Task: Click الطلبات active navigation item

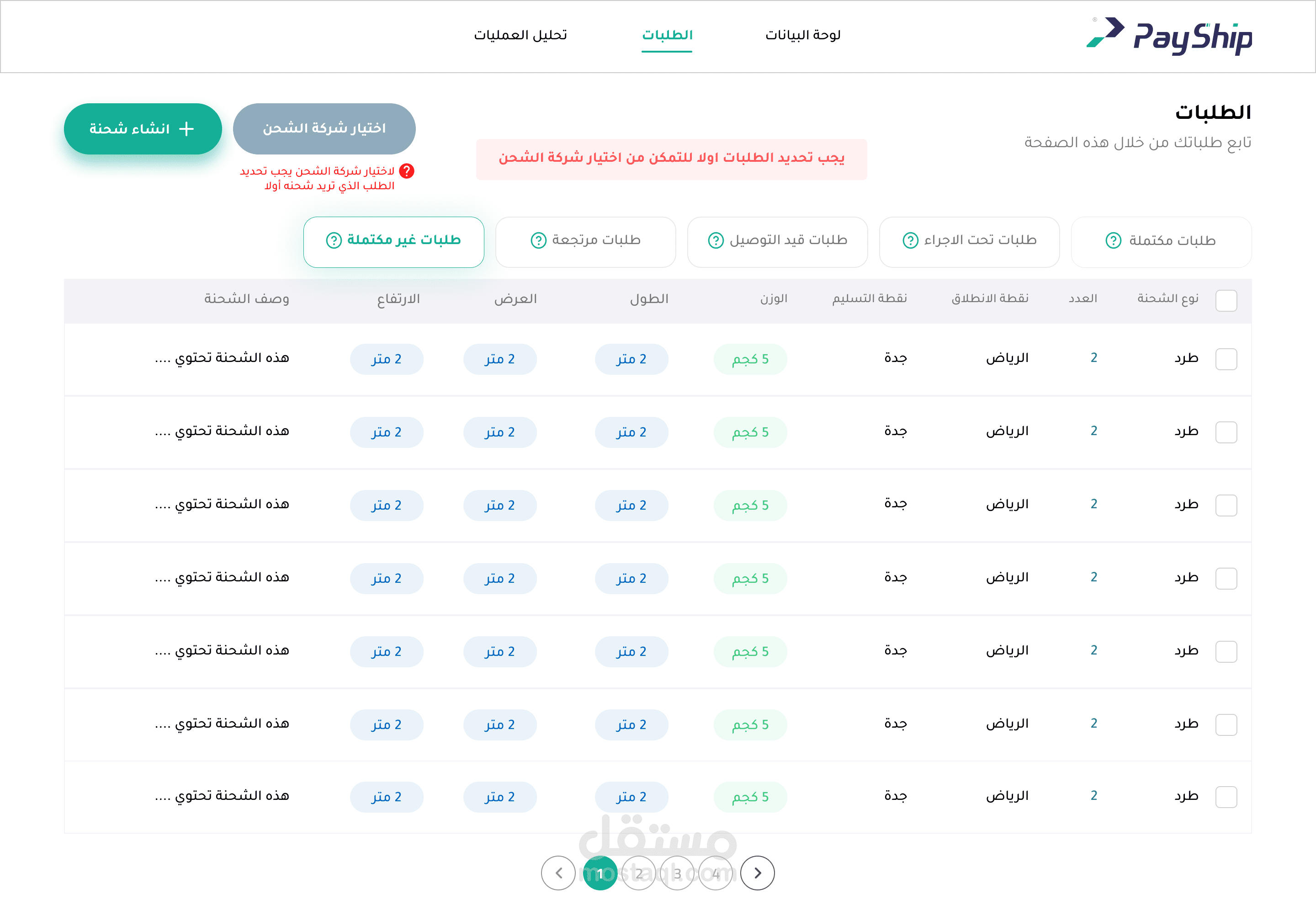Action: 667,35
